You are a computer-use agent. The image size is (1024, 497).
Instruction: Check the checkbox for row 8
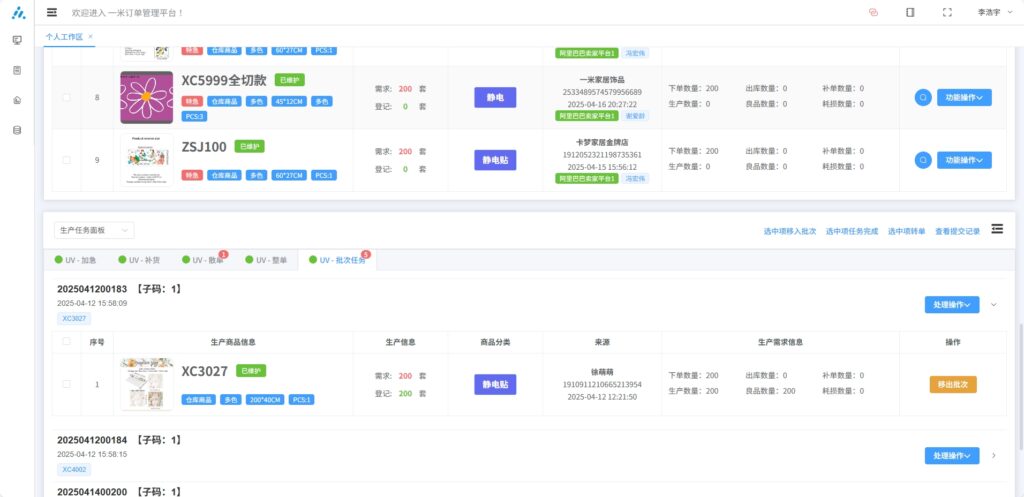67,98
